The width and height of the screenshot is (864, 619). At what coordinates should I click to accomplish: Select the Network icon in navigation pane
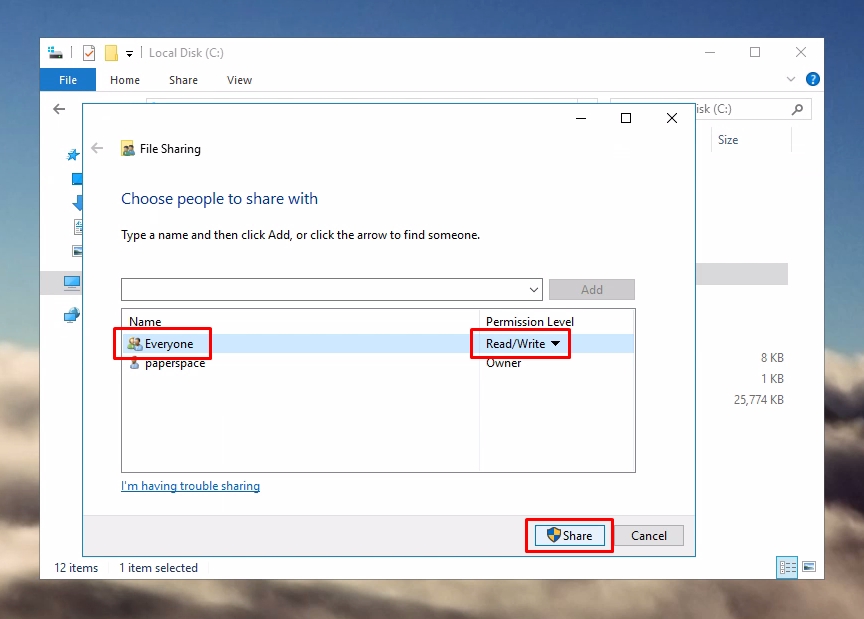click(x=72, y=315)
